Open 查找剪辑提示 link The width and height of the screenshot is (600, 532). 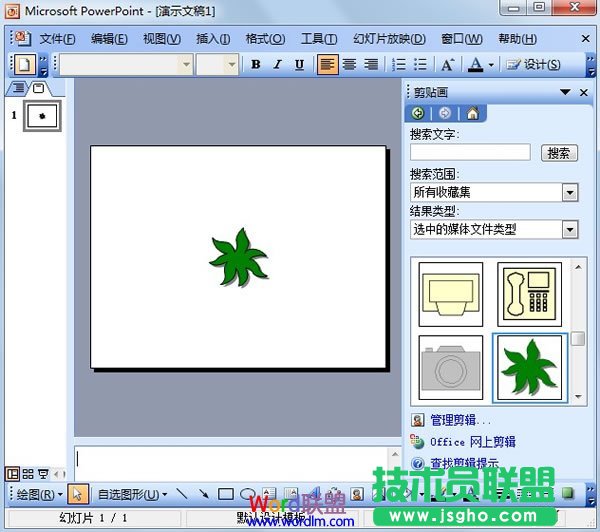(465, 463)
